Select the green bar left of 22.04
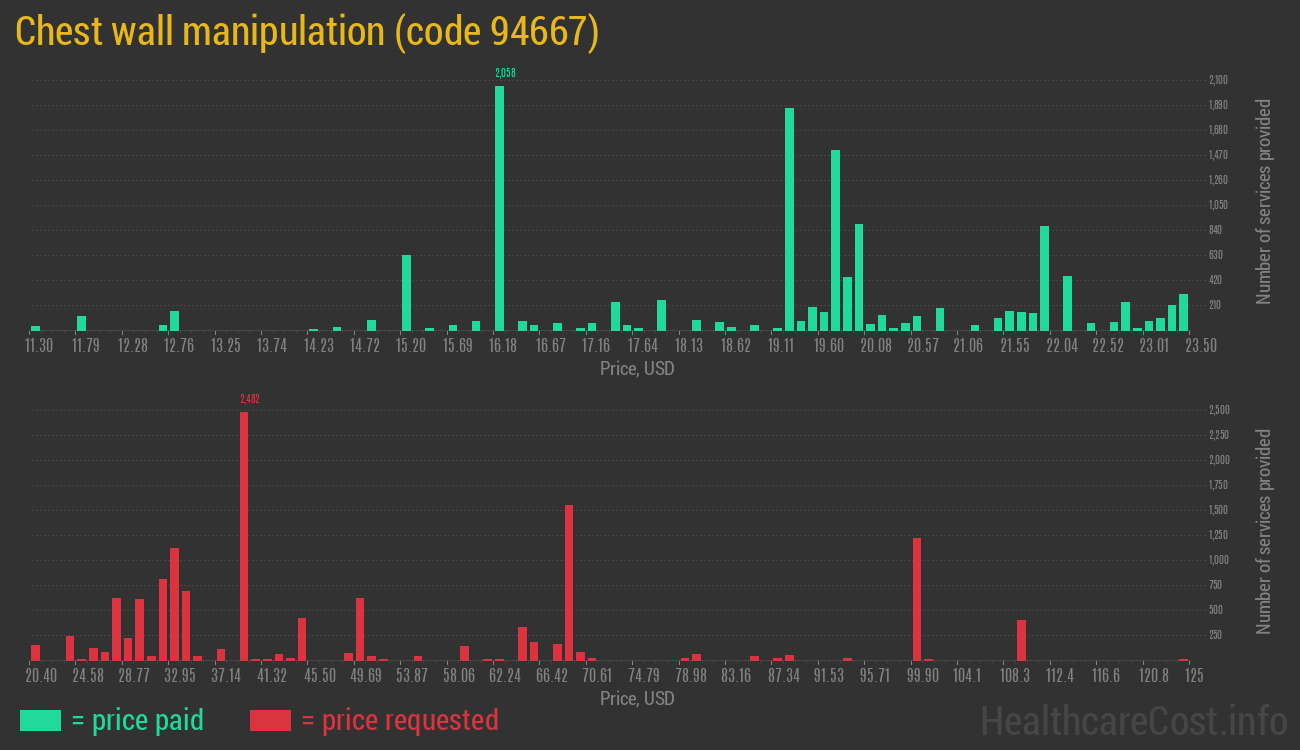The image size is (1300, 750). click(x=1044, y=278)
